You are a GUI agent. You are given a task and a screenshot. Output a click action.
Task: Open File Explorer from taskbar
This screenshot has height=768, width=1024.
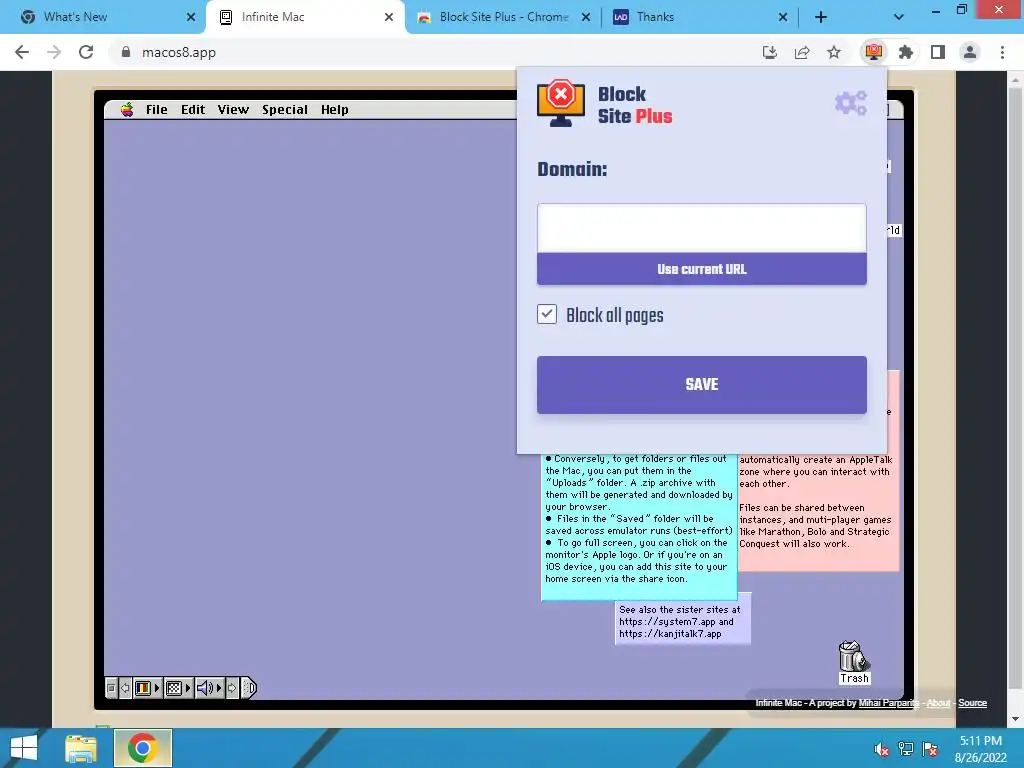81,748
